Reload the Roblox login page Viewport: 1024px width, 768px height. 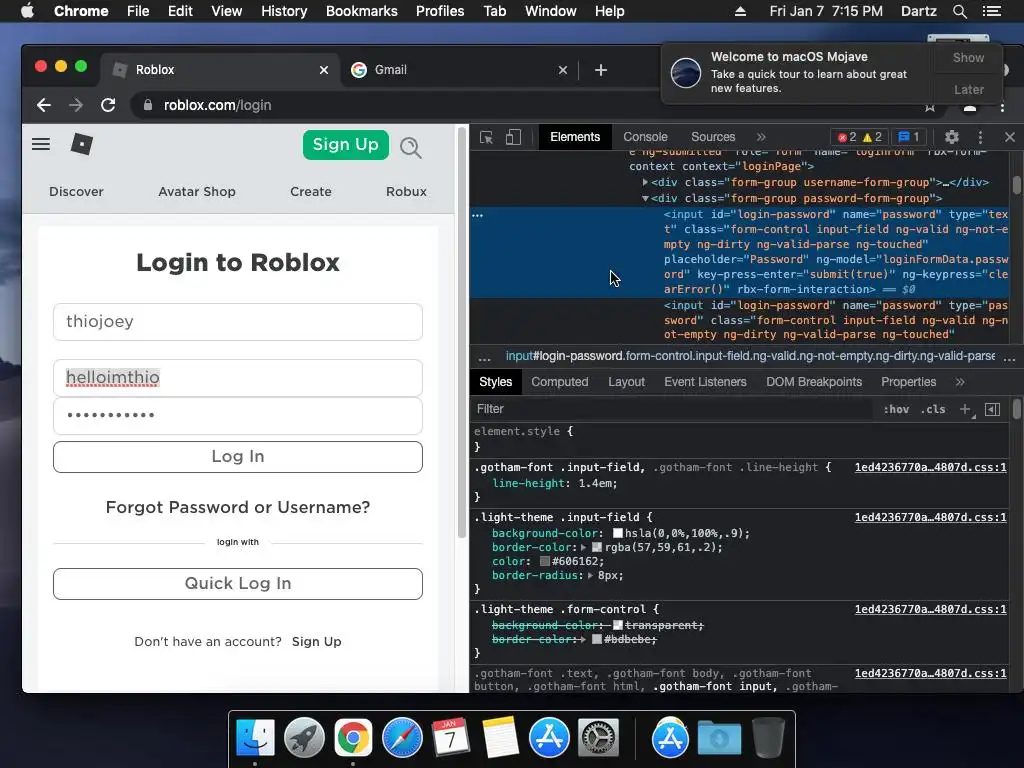(x=108, y=105)
